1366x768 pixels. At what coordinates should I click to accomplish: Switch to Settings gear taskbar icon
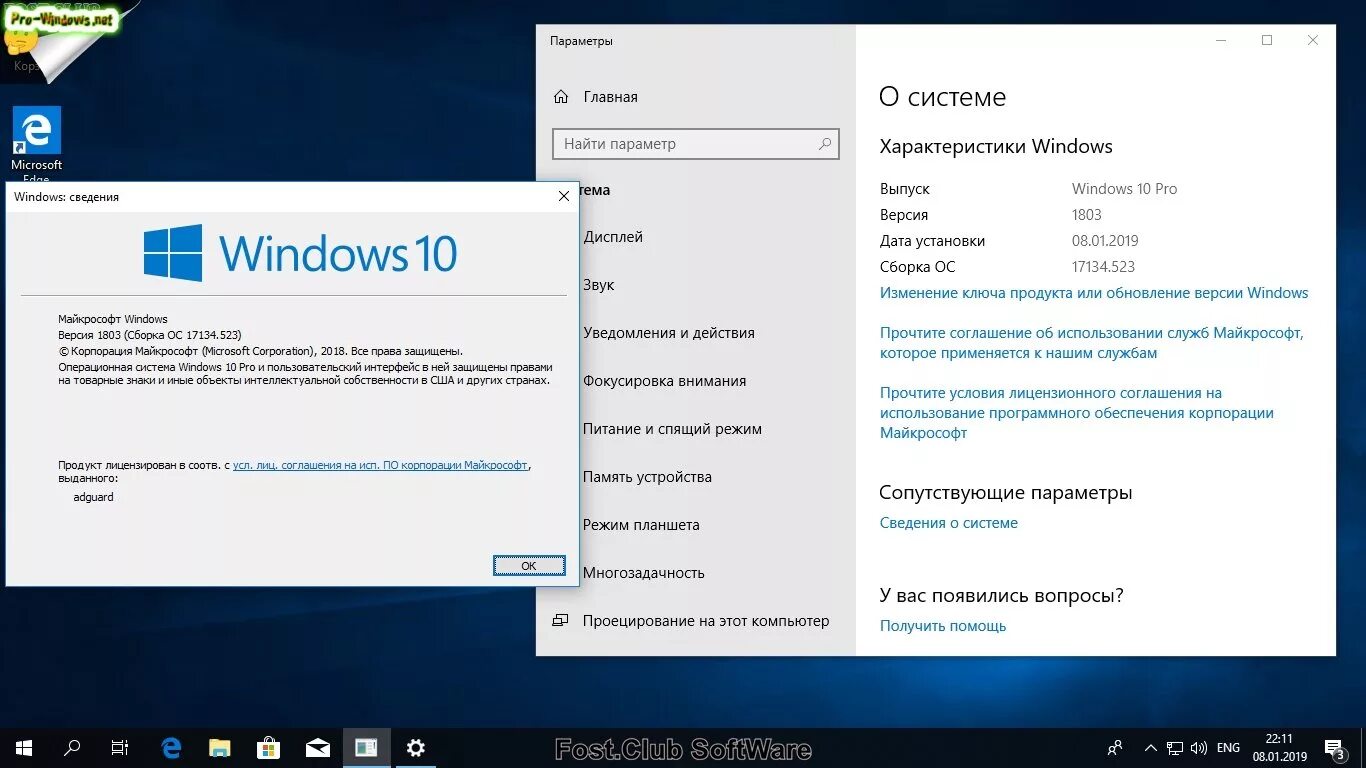tap(416, 747)
